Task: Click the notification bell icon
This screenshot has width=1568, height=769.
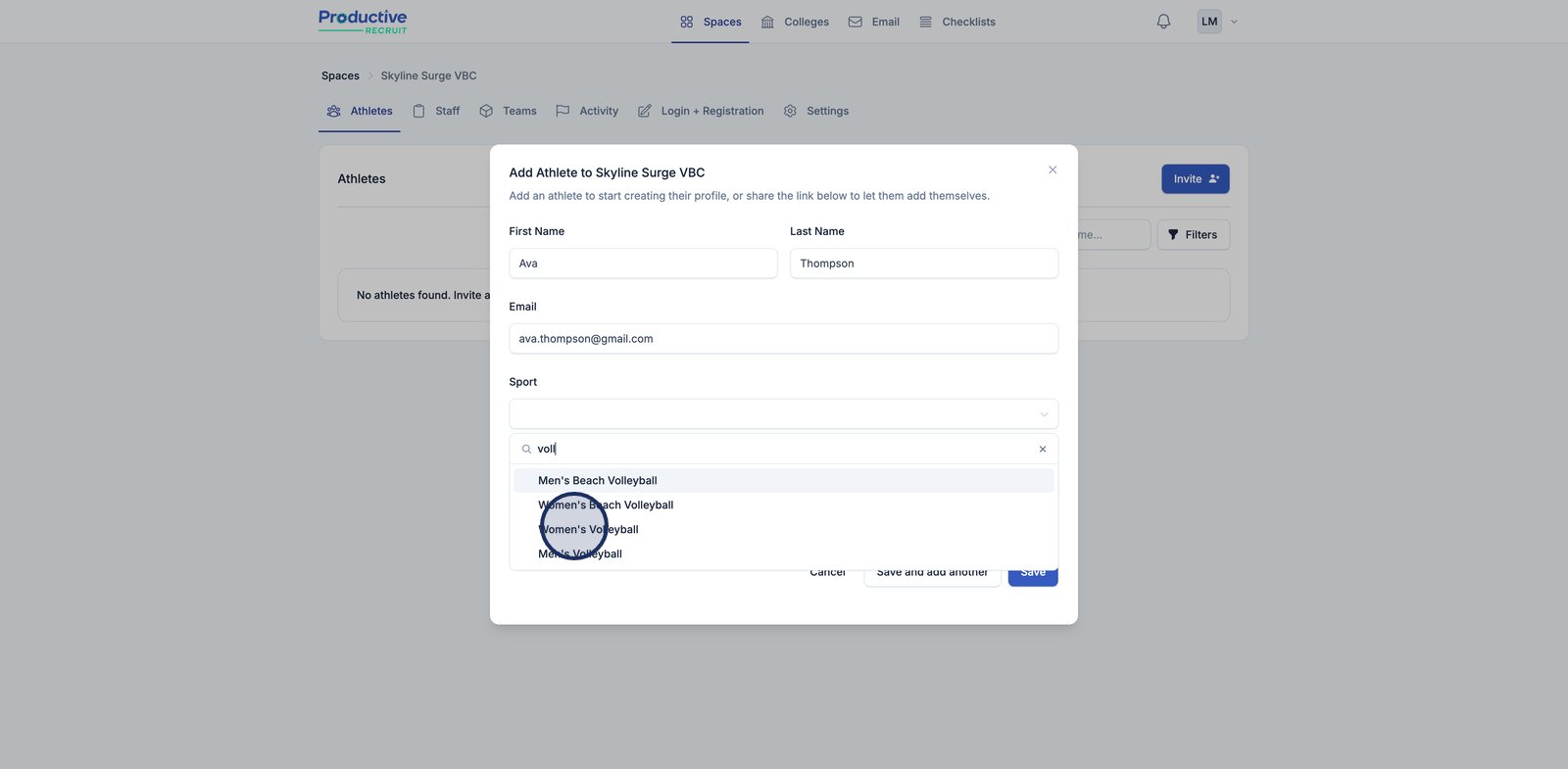Action: tap(1163, 22)
